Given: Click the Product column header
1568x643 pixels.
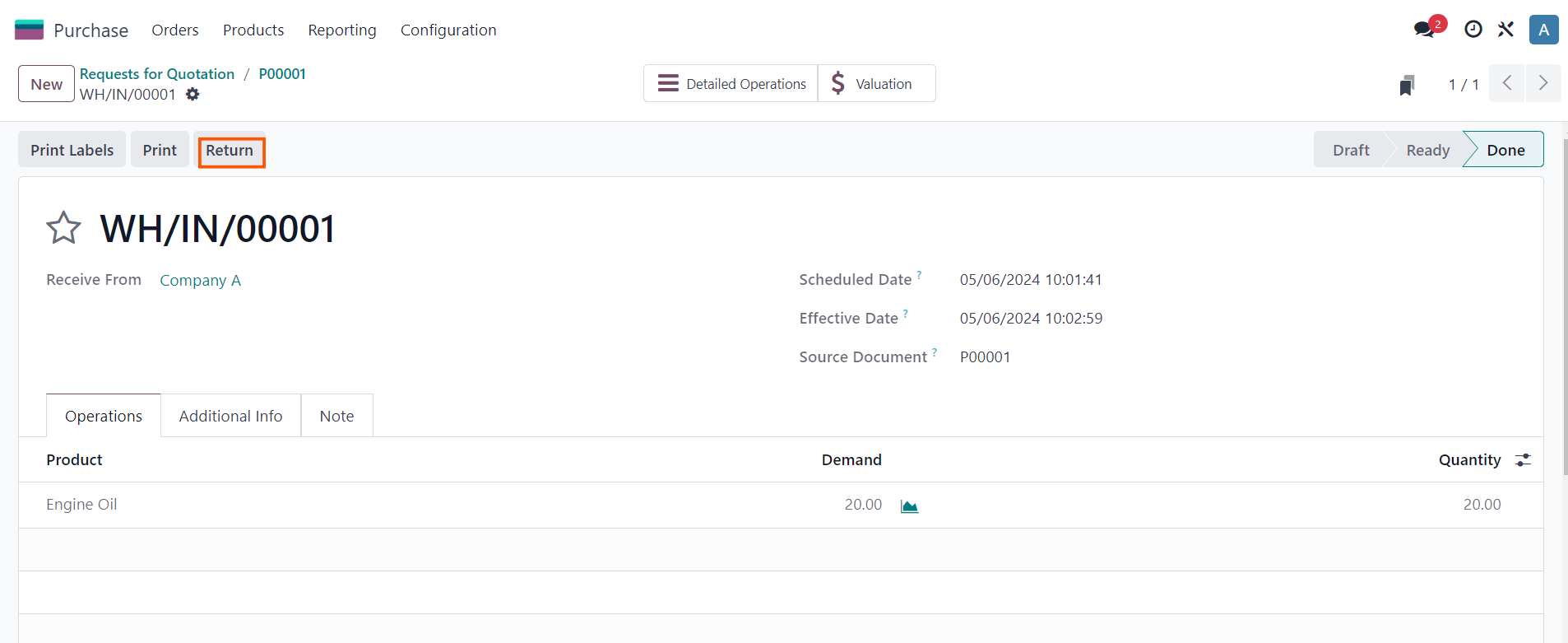Looking at the screenshot, I should tap(74, 459).
